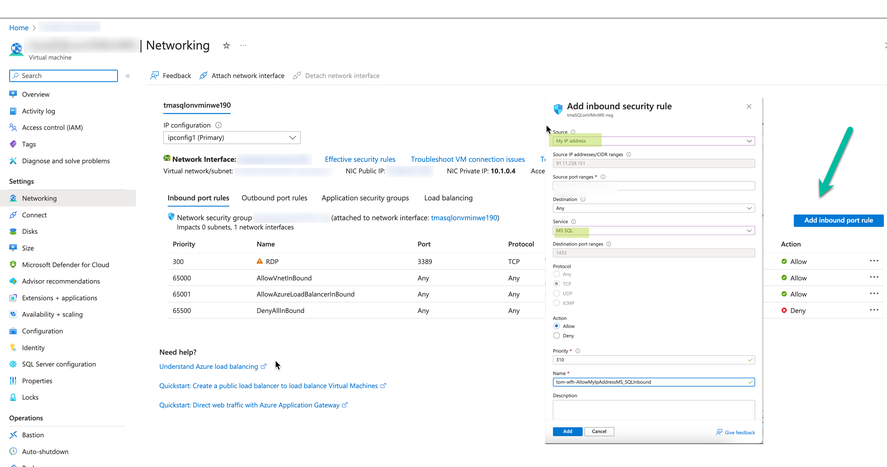Click the Microsoft Defender for Cloud shield icon

[x=13, y=265]
